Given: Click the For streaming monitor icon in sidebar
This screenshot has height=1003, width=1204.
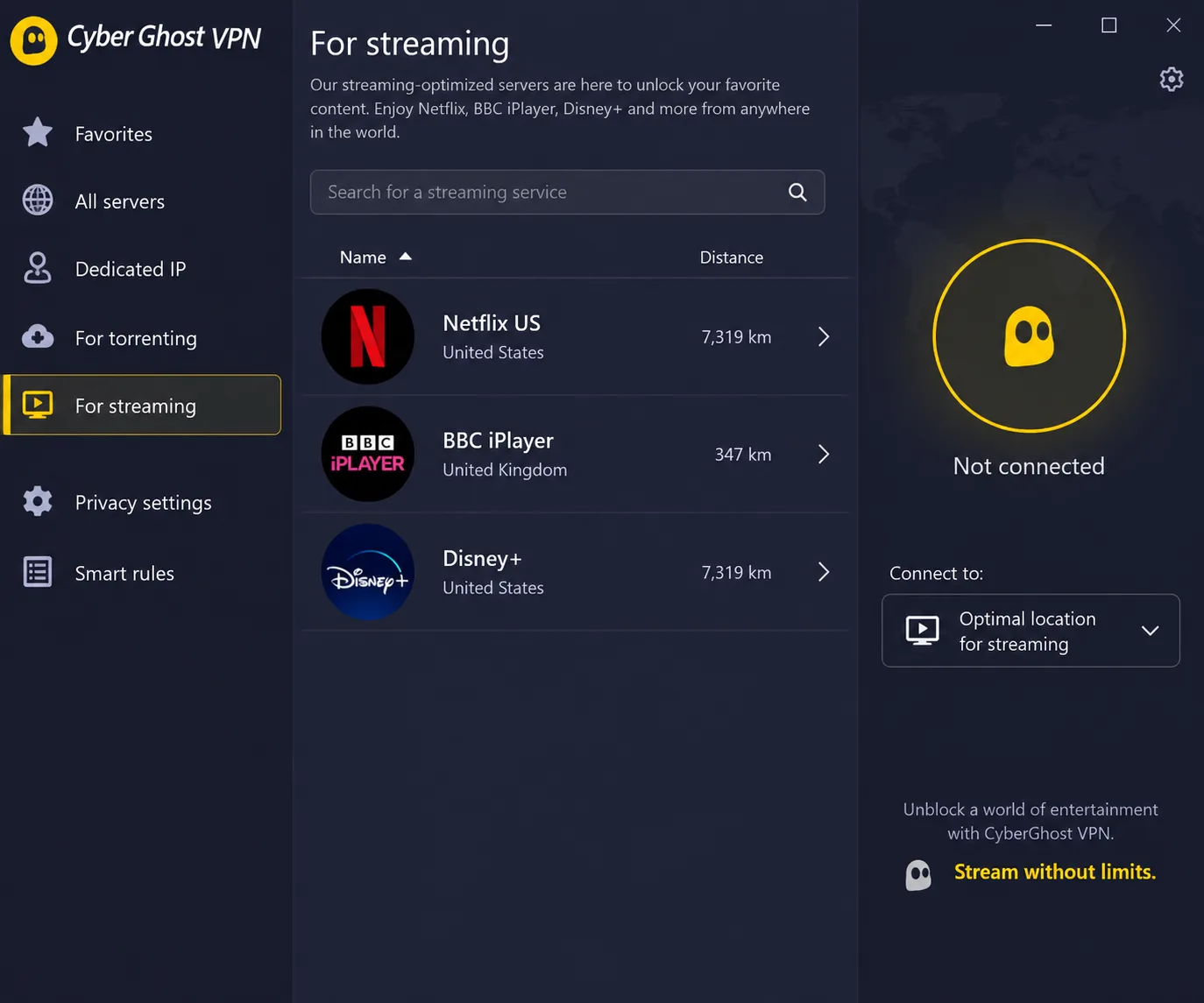Looking at the screenshot, I should click(x=38, y=405).
